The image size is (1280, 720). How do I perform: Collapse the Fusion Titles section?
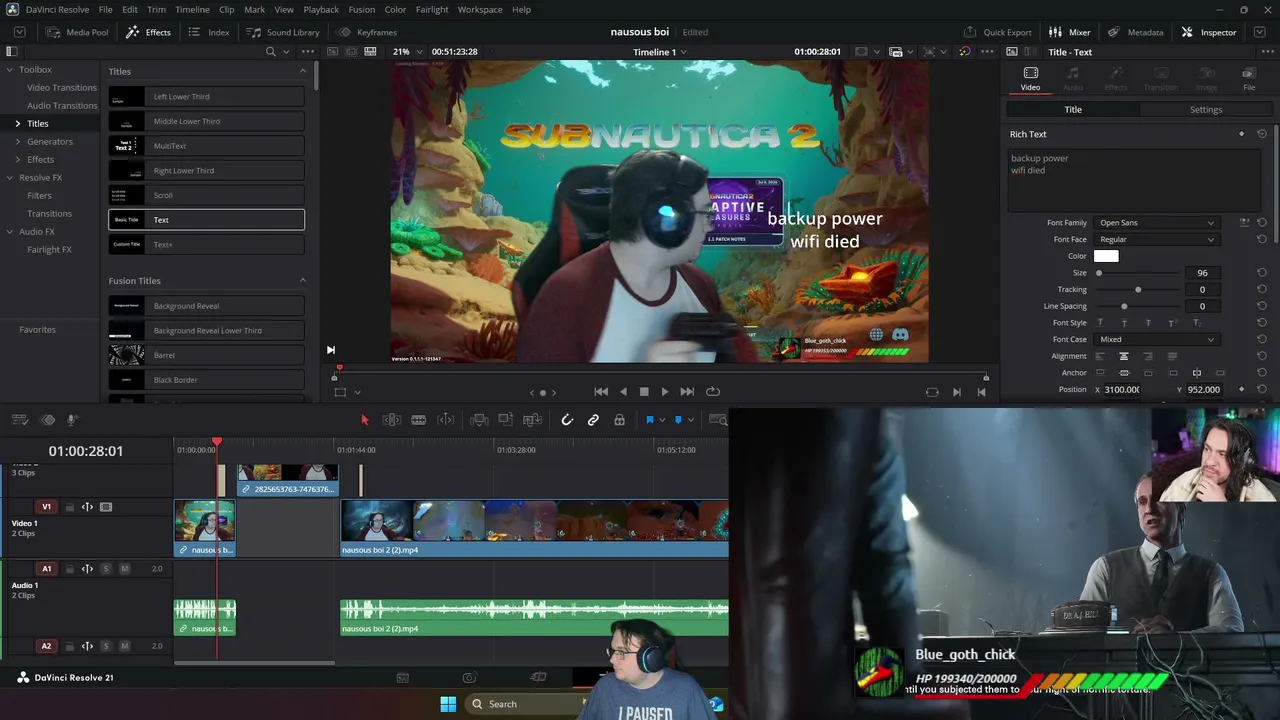303,281
